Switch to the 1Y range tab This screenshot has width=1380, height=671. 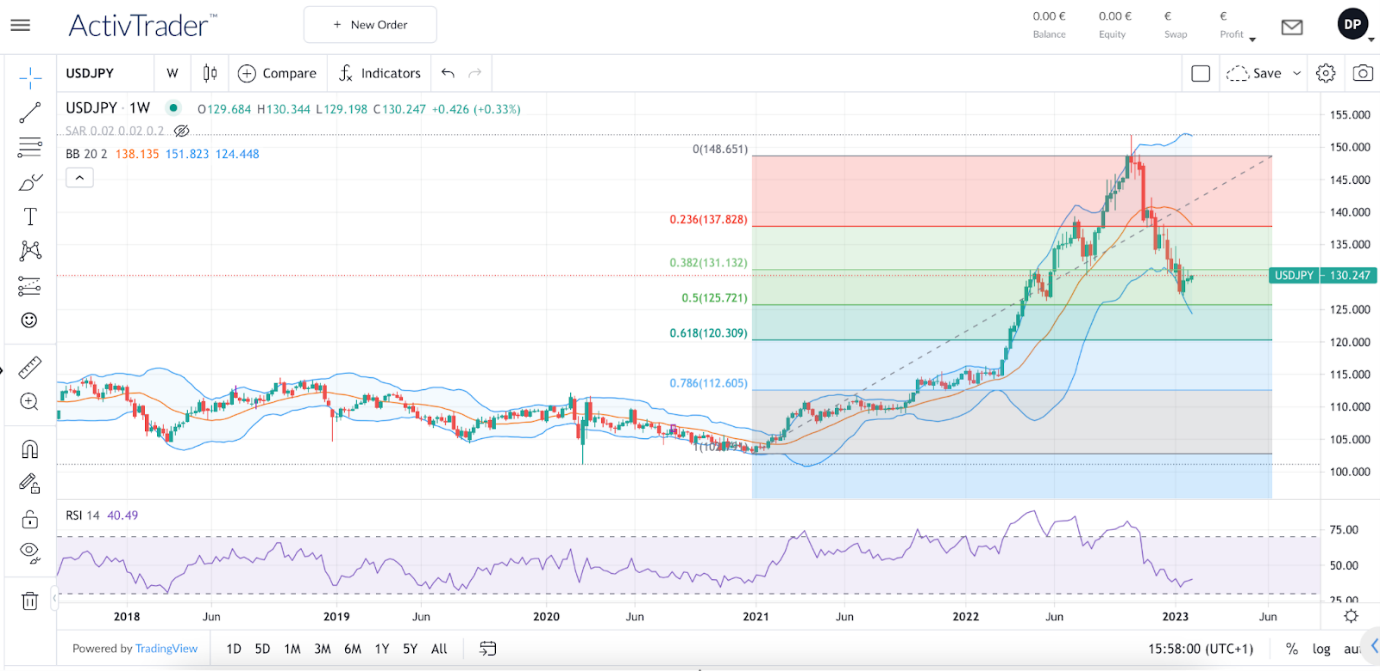[381, 648]
